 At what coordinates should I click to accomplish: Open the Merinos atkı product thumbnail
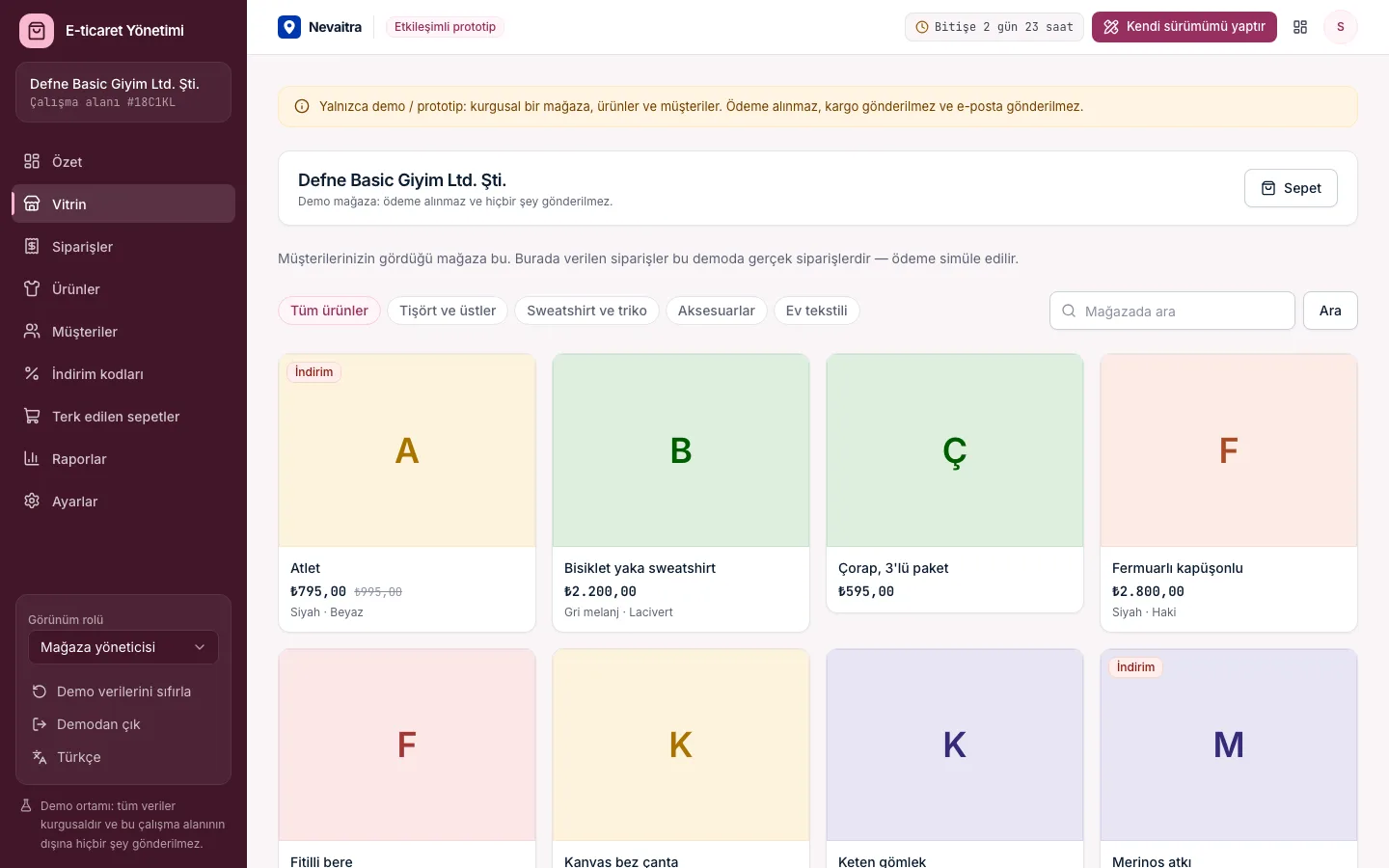pos(1229,745)
